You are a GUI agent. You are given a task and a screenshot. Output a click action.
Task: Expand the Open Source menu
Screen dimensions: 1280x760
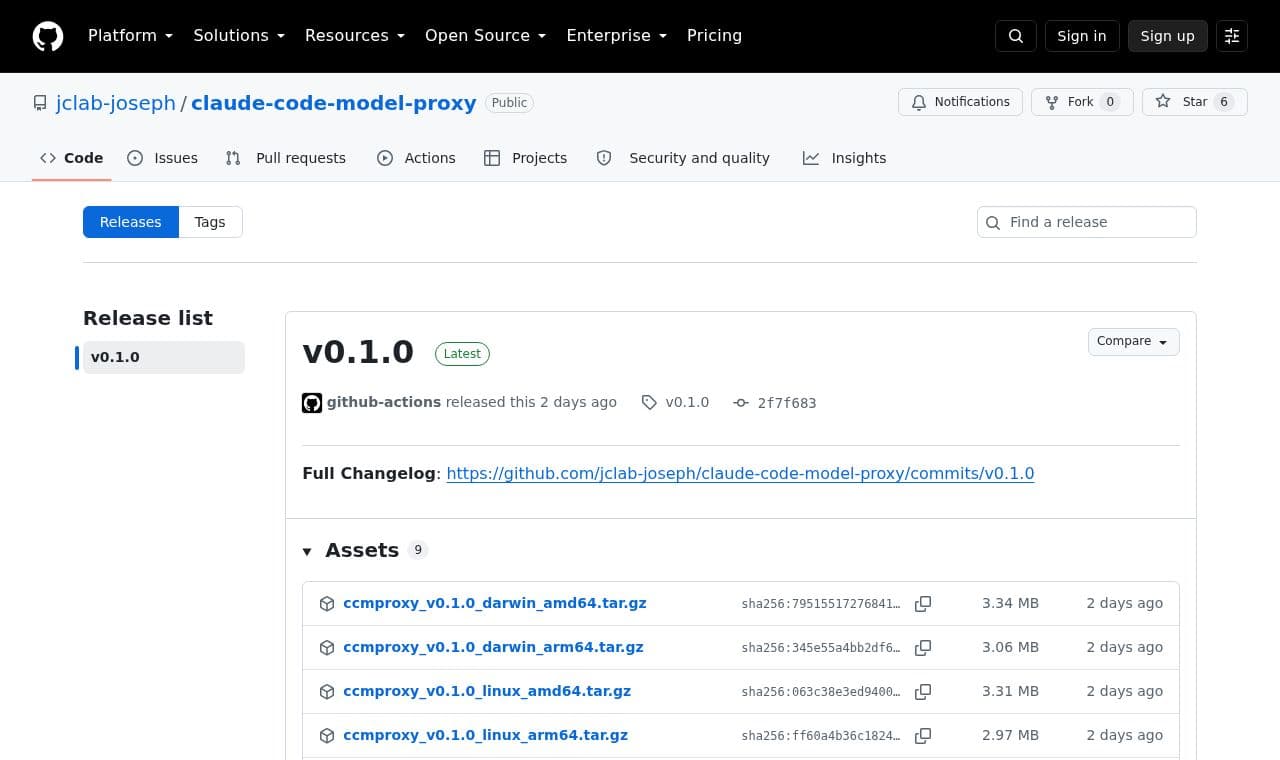click(486, 36)
